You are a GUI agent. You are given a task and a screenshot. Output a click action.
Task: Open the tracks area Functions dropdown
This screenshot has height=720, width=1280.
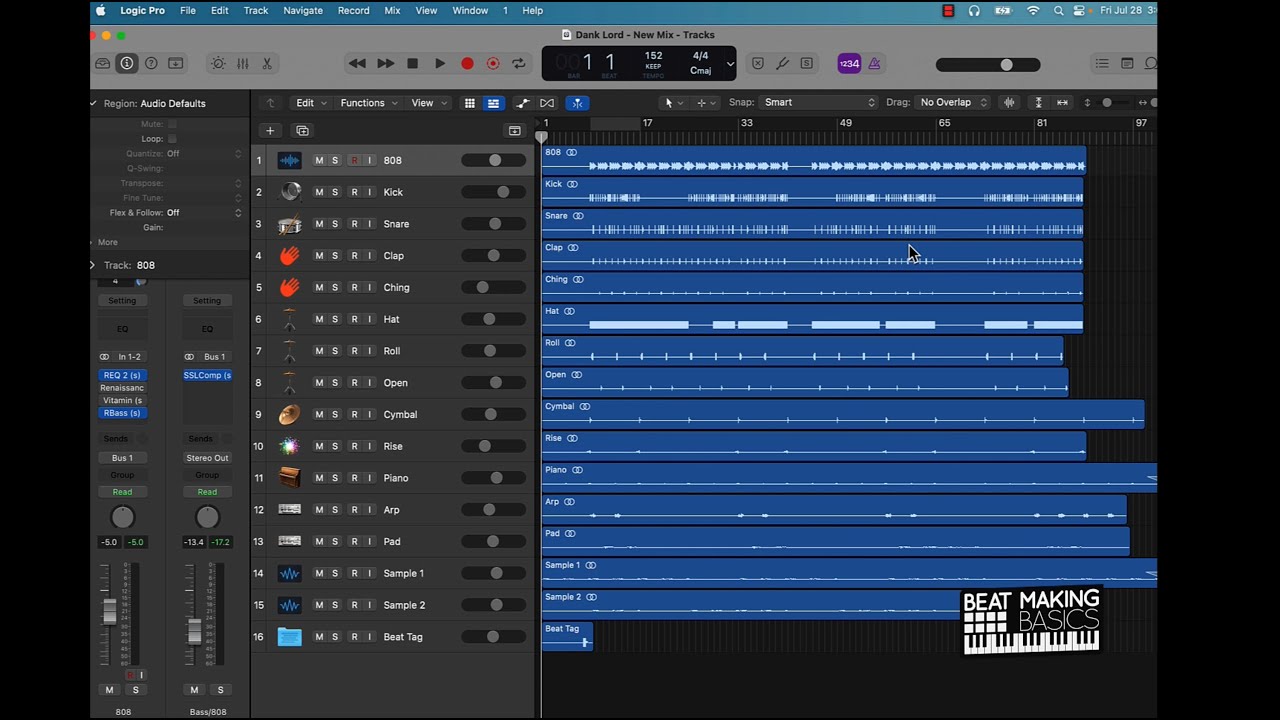pos(369,103)
